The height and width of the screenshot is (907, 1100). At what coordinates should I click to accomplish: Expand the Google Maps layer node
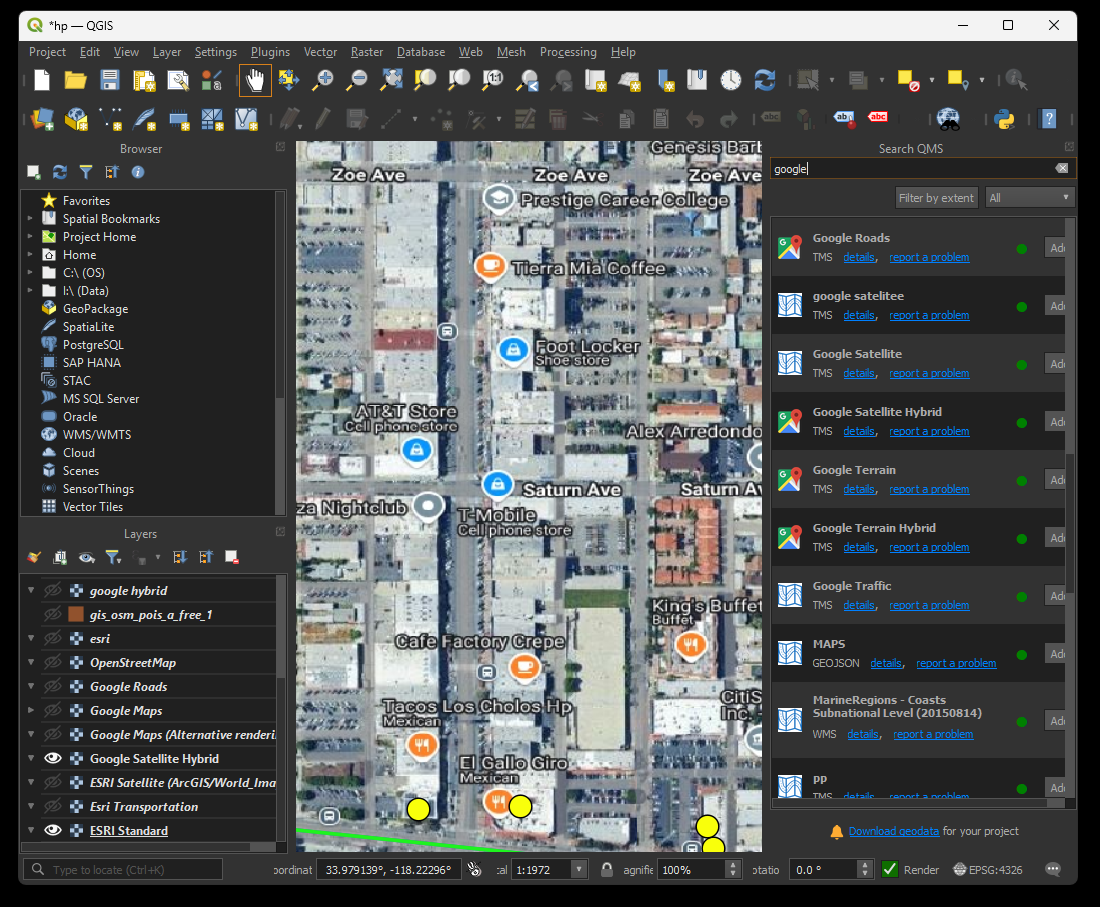(x=31, y=711)
